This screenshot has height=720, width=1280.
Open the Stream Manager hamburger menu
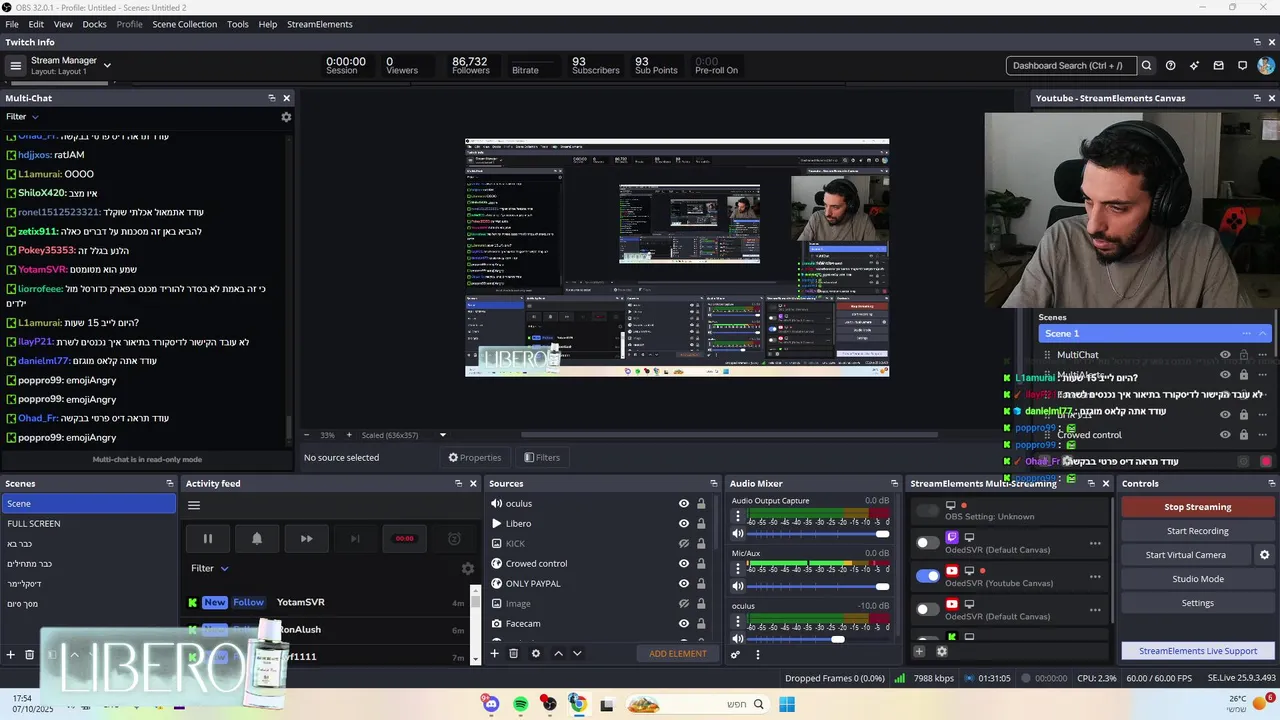(15, 66)
